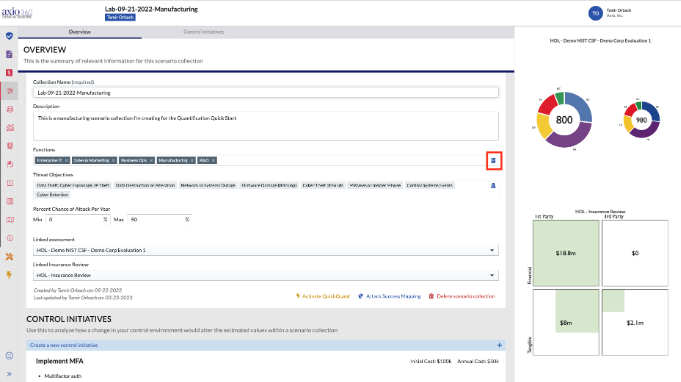Image resolution: width=681 pixels, height=382 pixels.
Task: Remove the Manufacturing function tag
Action: [192, 160]
